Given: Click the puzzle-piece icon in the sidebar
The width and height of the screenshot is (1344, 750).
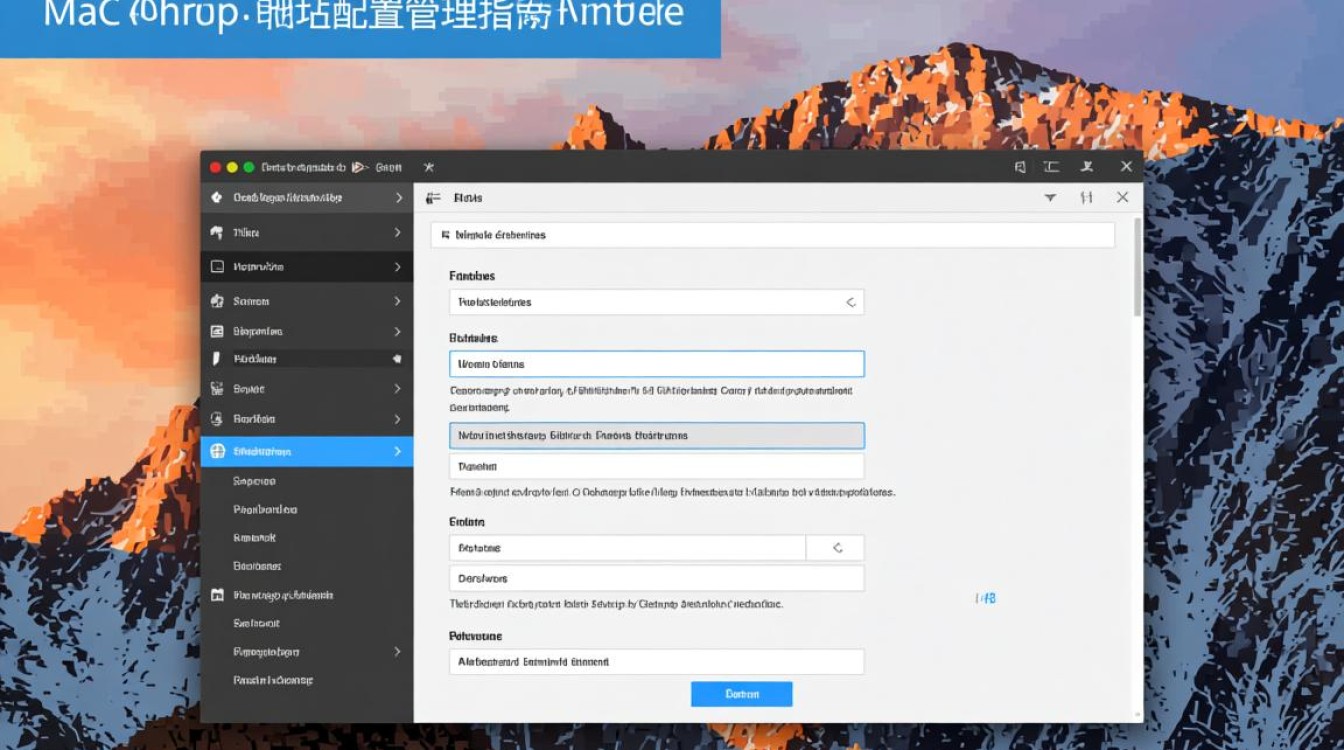Looking at the screenshot, I should click(217, 301).
